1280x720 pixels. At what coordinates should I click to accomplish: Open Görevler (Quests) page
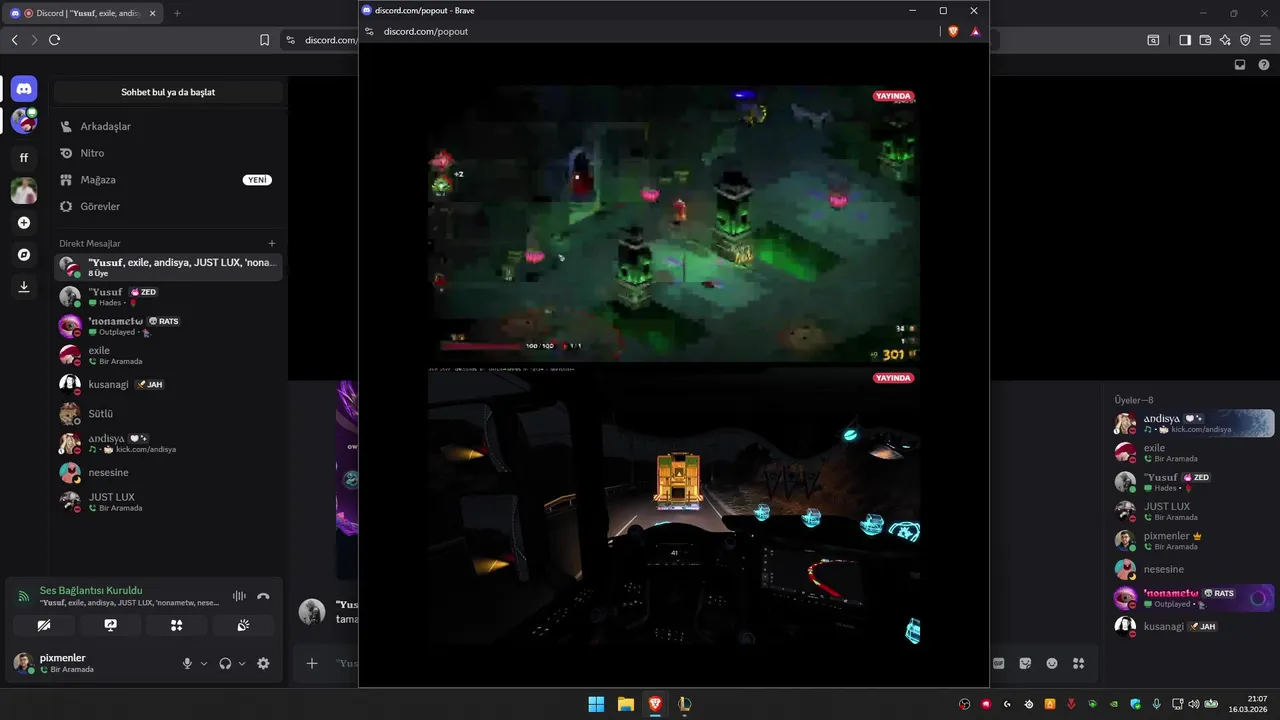click(168, 206)
